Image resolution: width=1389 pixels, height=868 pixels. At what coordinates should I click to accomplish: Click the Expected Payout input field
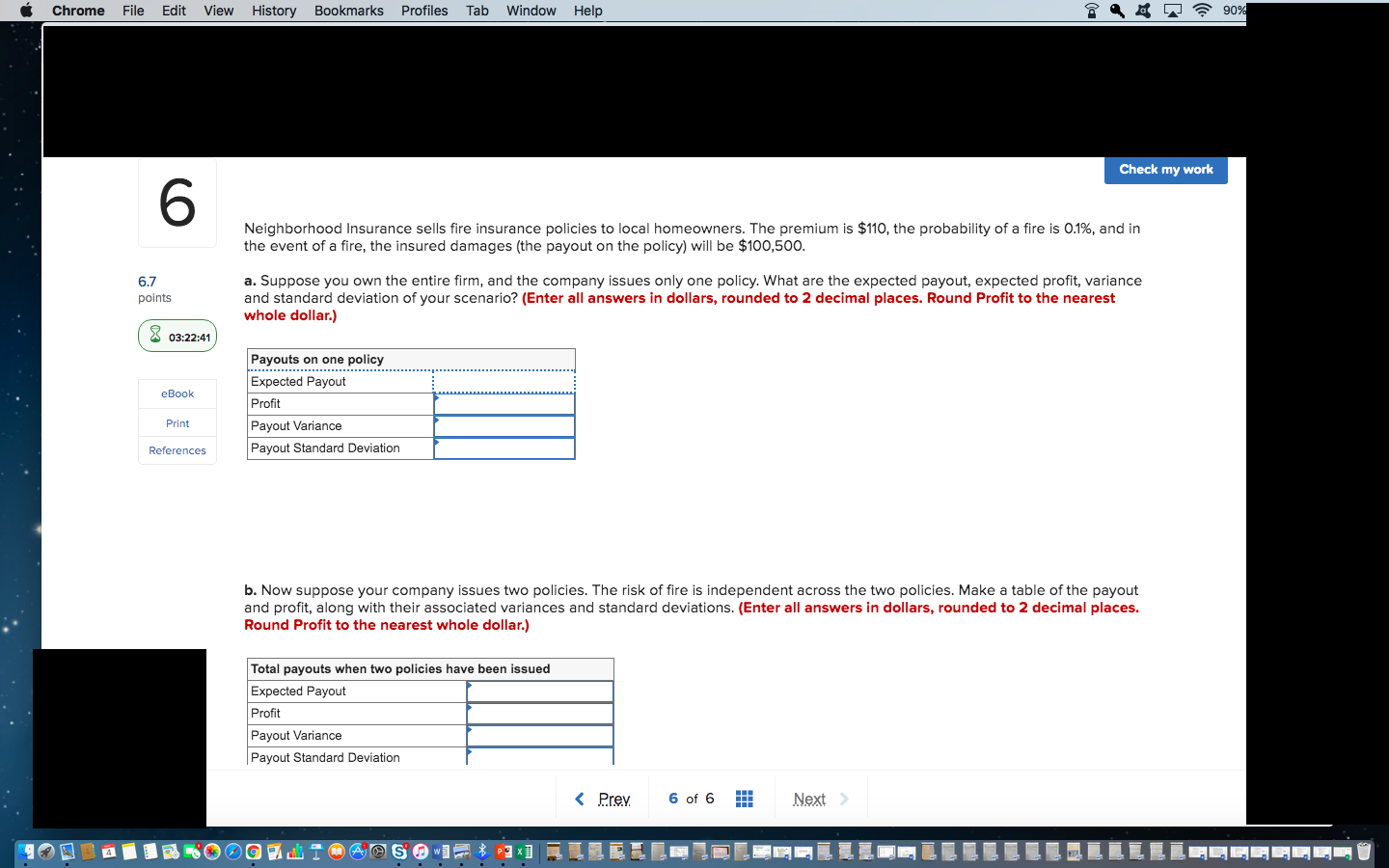pos(504,381)
